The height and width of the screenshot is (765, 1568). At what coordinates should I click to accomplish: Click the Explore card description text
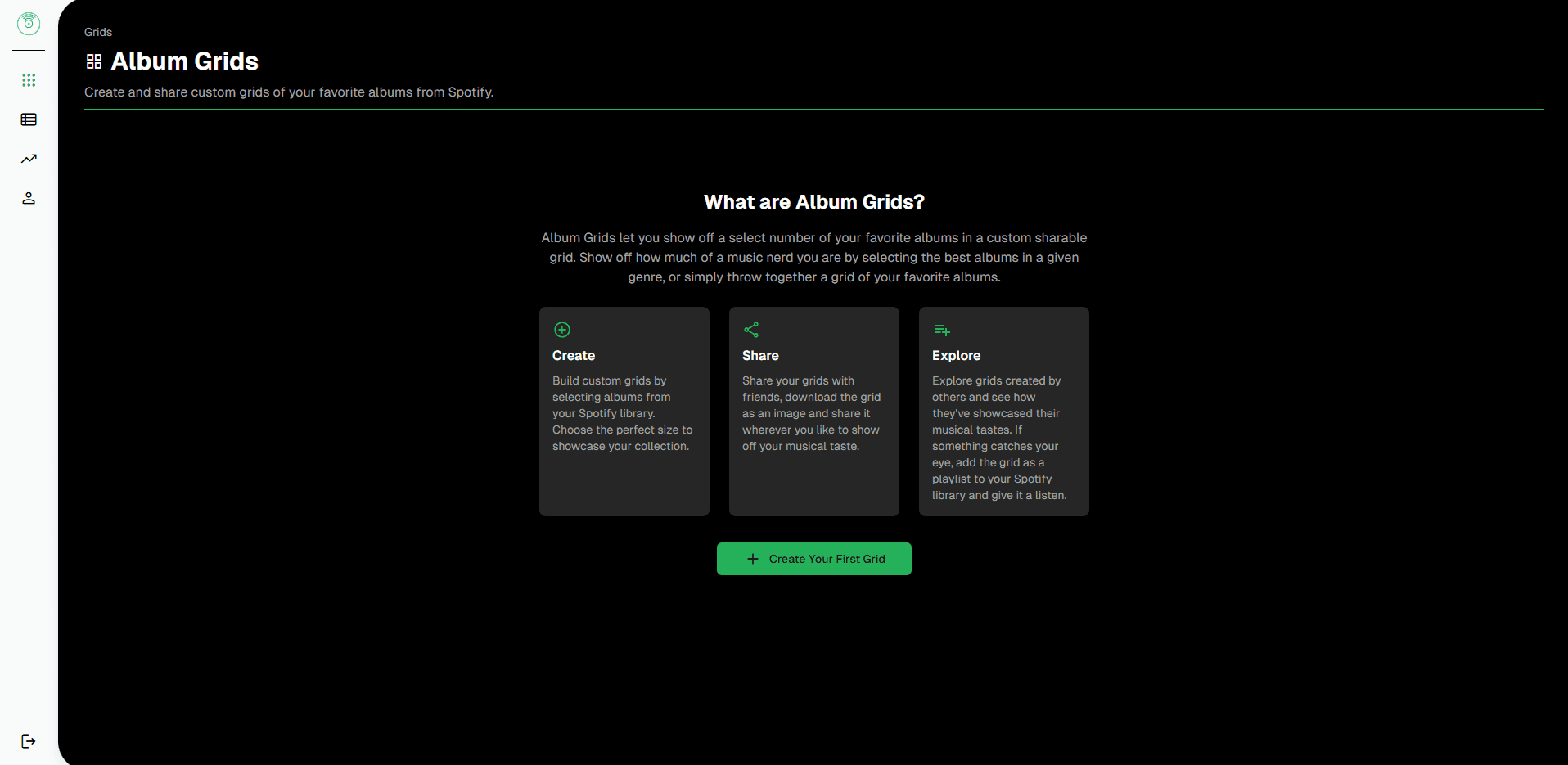click(998, 438)
